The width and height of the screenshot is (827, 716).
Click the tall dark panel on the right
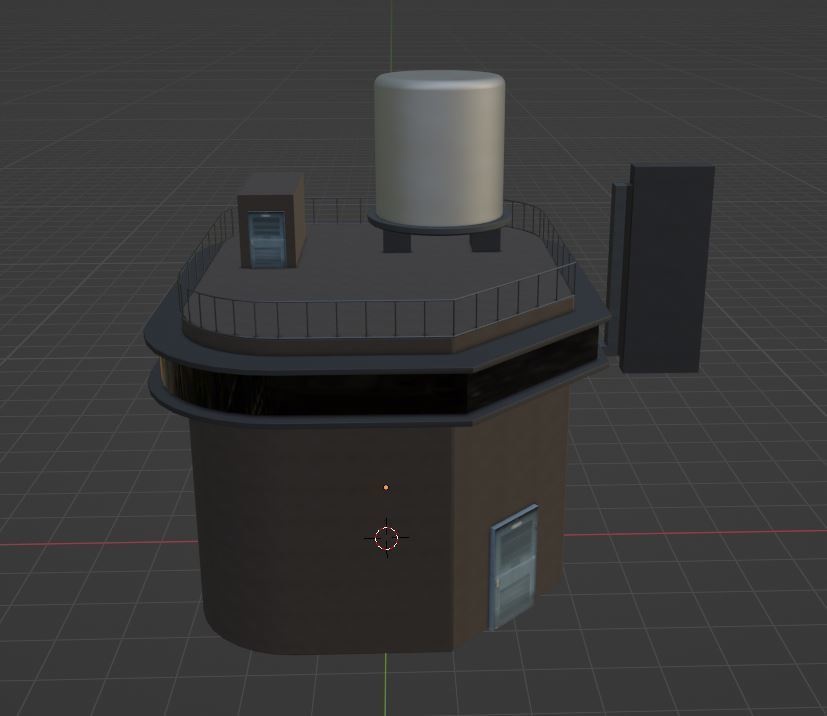pyautogui.click(x=670, y=265)
